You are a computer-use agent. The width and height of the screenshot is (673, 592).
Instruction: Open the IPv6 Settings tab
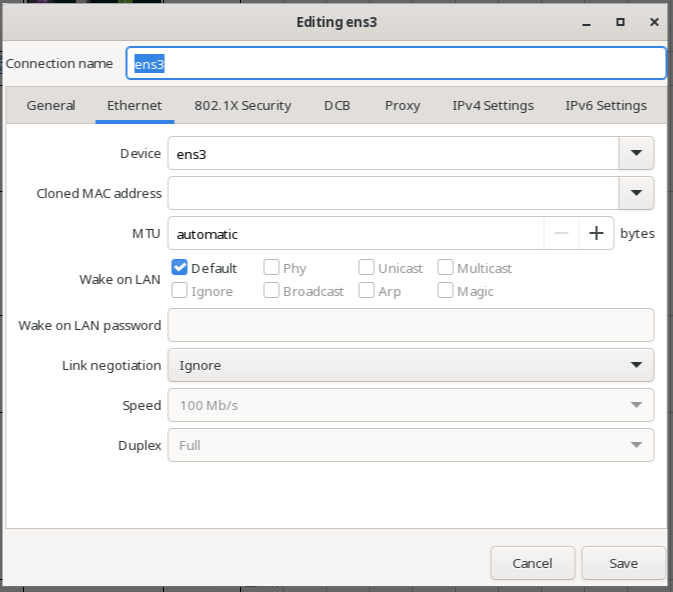coord(605,105)
